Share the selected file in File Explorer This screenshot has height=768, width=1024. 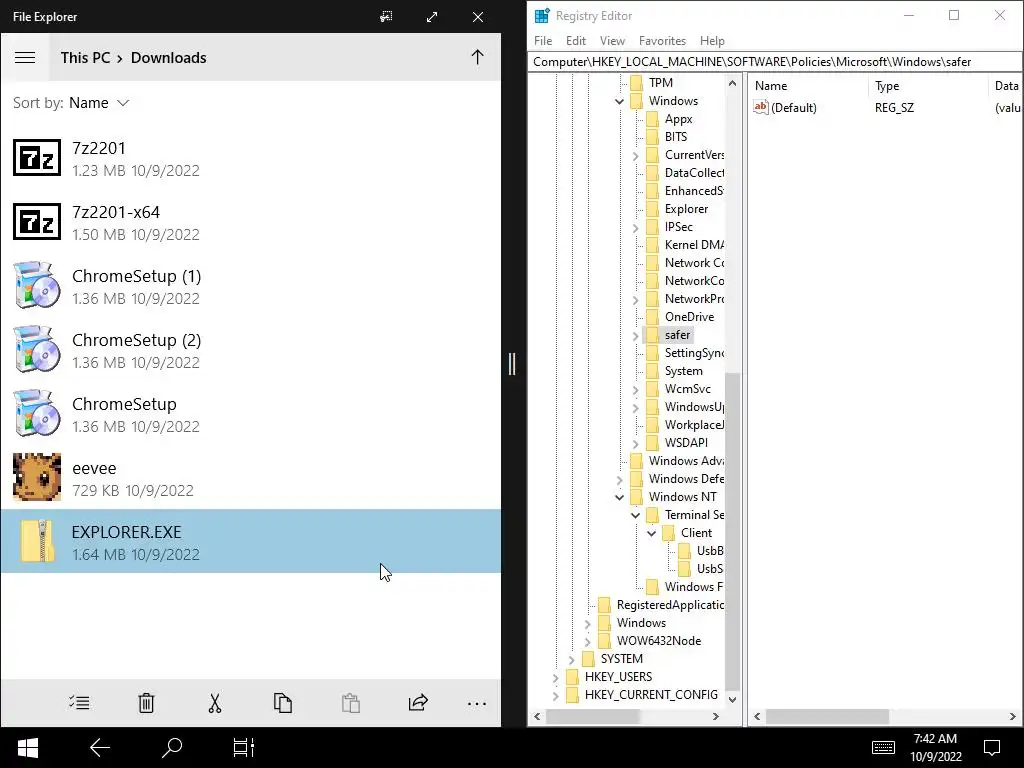(418, 703)
